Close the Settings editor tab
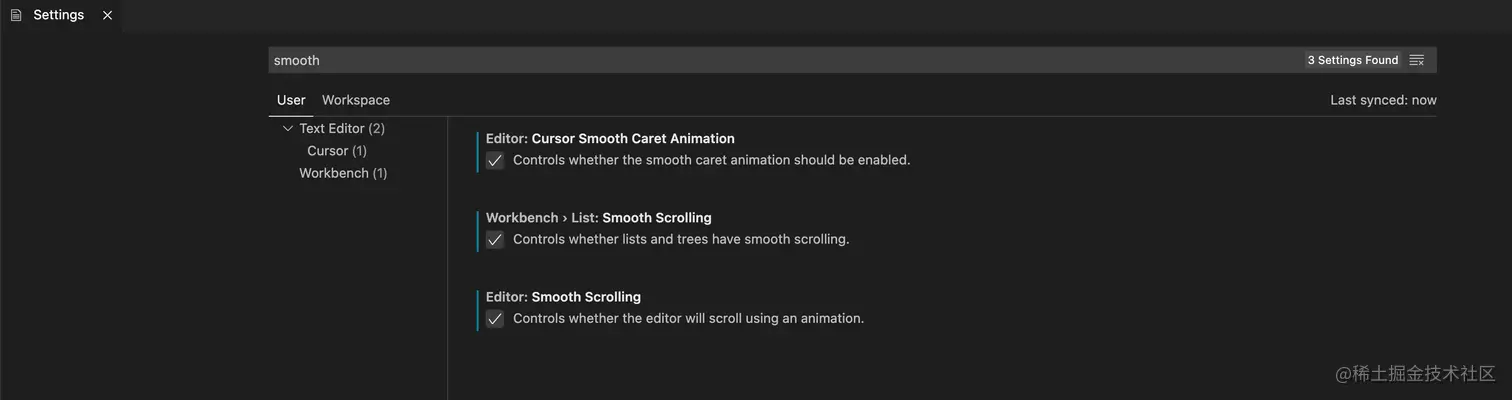This screenshot has width=1512, height=400. click(x=107, y=15)
